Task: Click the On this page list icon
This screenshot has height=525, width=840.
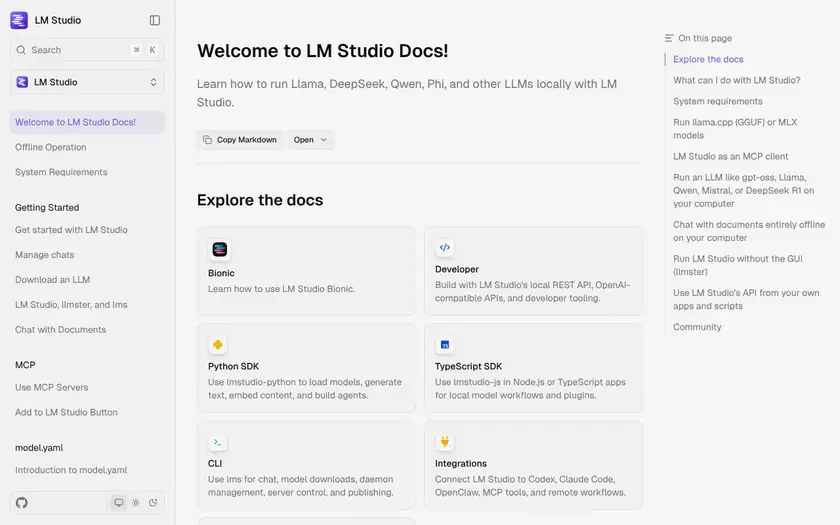Action: pos(669,38)
